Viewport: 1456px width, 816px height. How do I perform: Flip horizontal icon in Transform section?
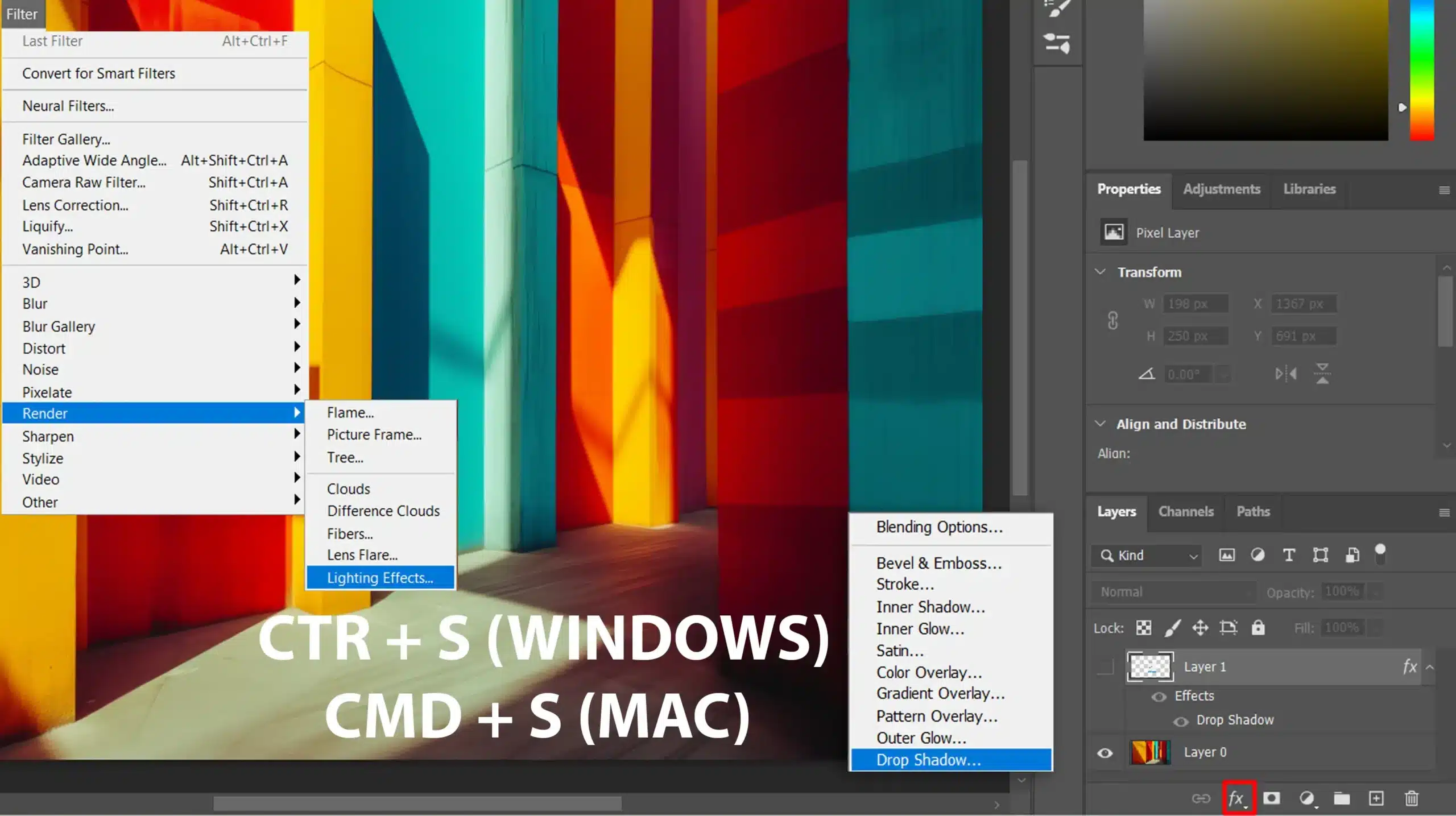coord(1285,374)
